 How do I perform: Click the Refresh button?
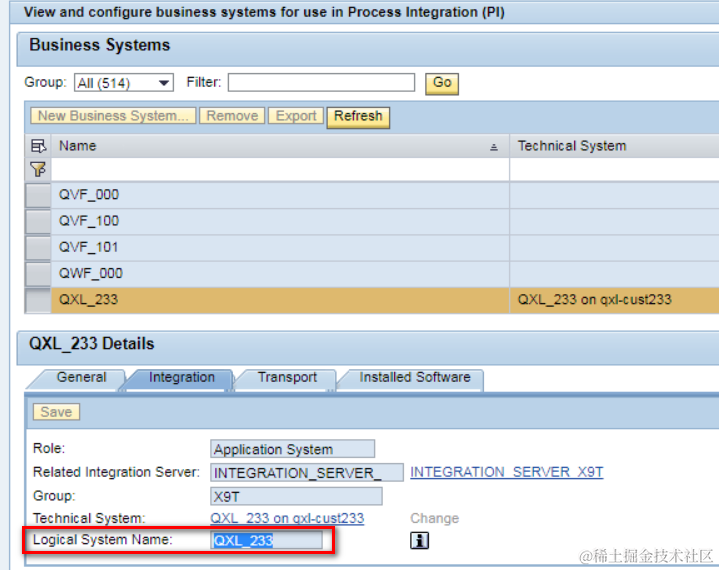(358, 117)
